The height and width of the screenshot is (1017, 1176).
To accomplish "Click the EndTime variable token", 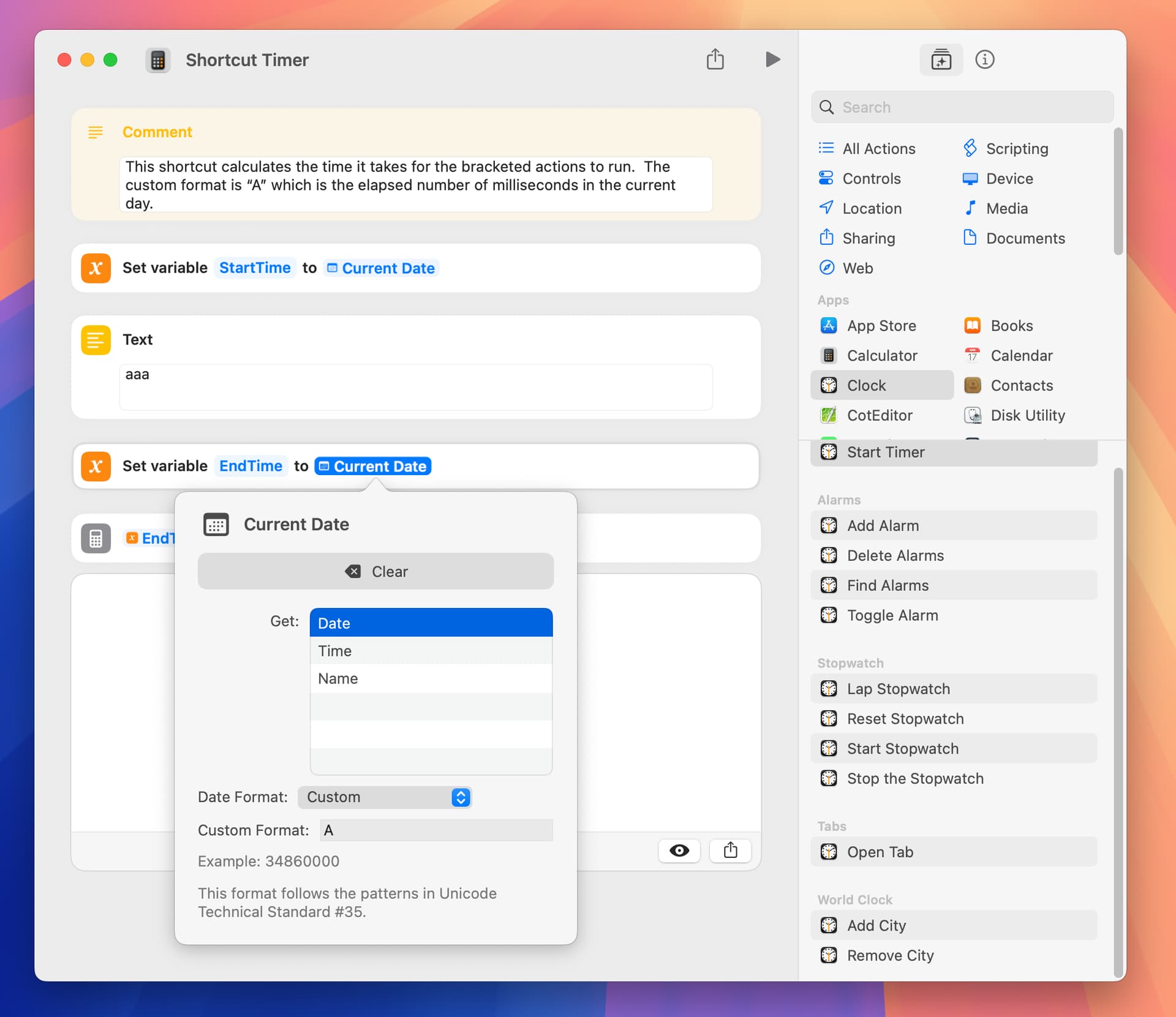I will click(x=251, y=466).
